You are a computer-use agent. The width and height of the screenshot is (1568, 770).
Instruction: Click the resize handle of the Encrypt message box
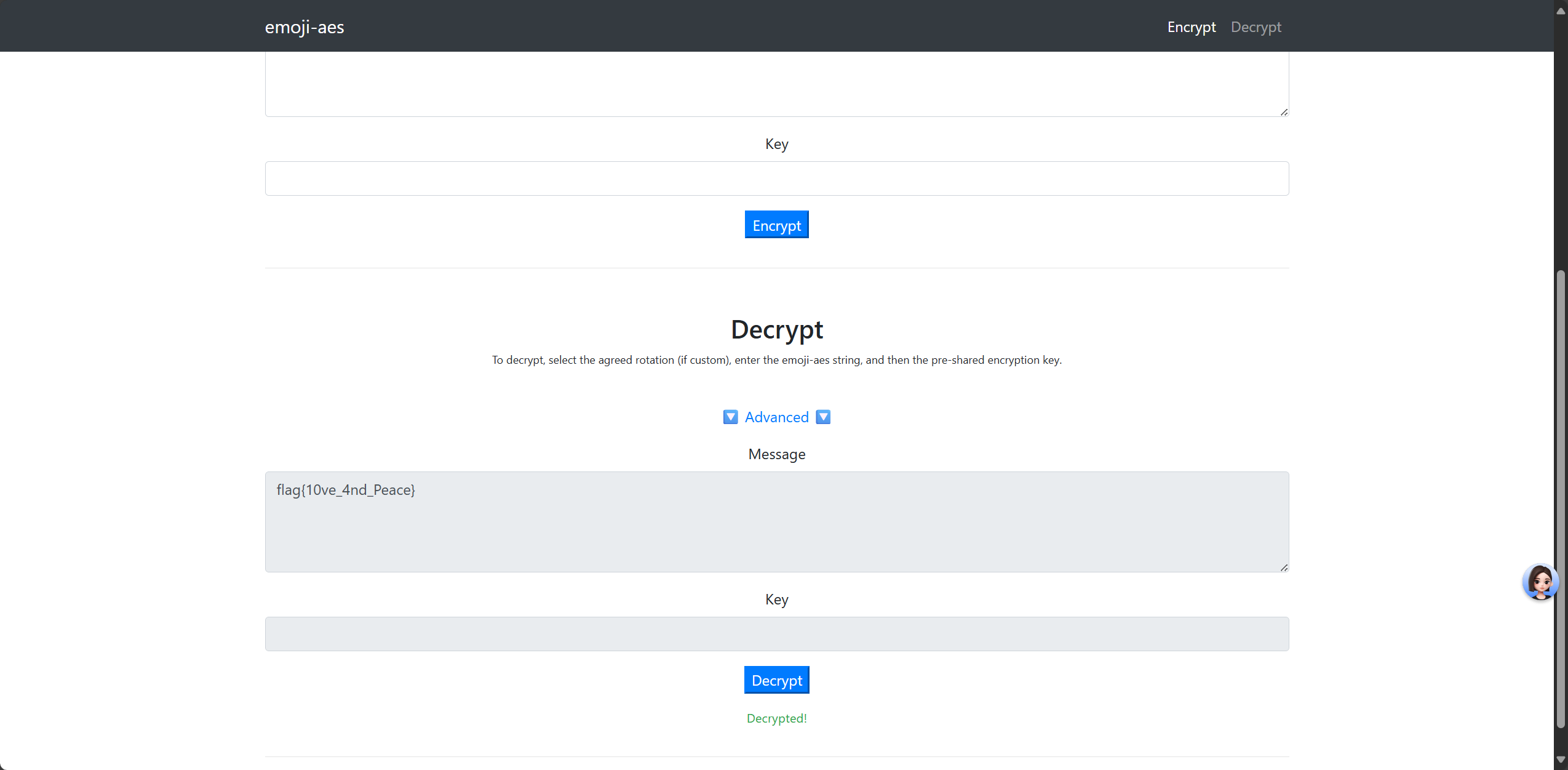[x=1284, y=112]
